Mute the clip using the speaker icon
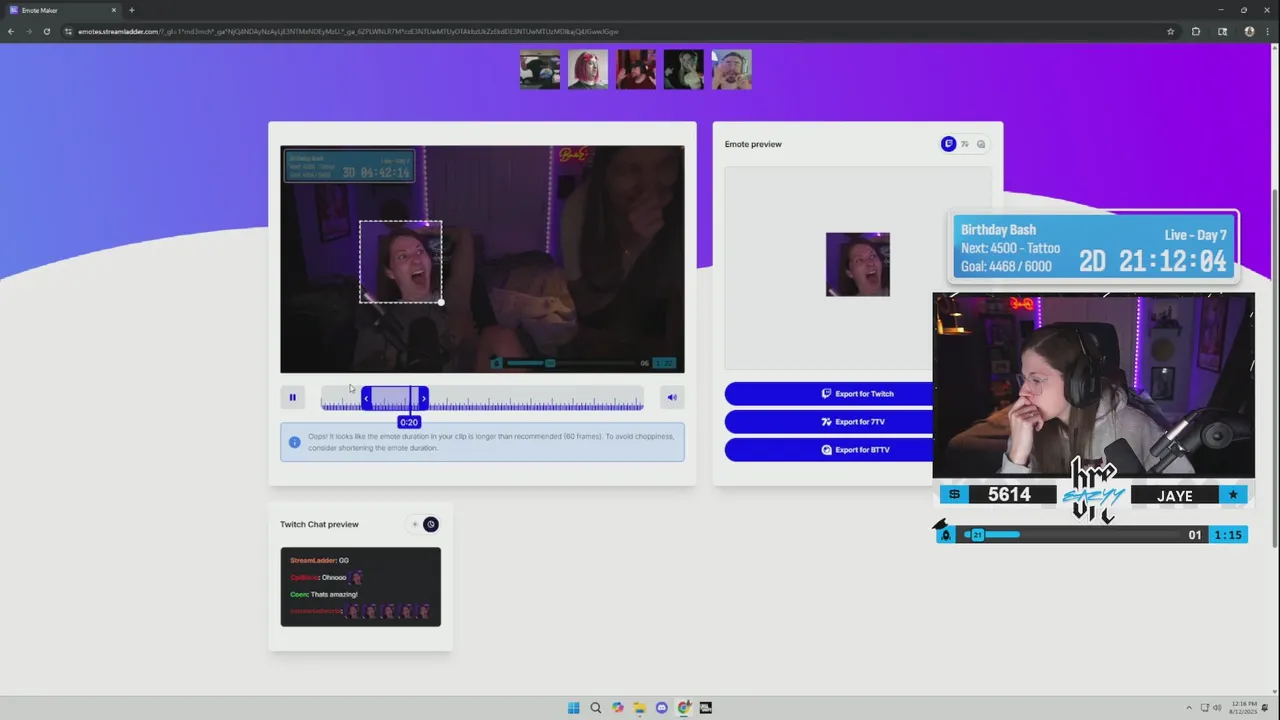The image size is (1280, 720). 672,398
